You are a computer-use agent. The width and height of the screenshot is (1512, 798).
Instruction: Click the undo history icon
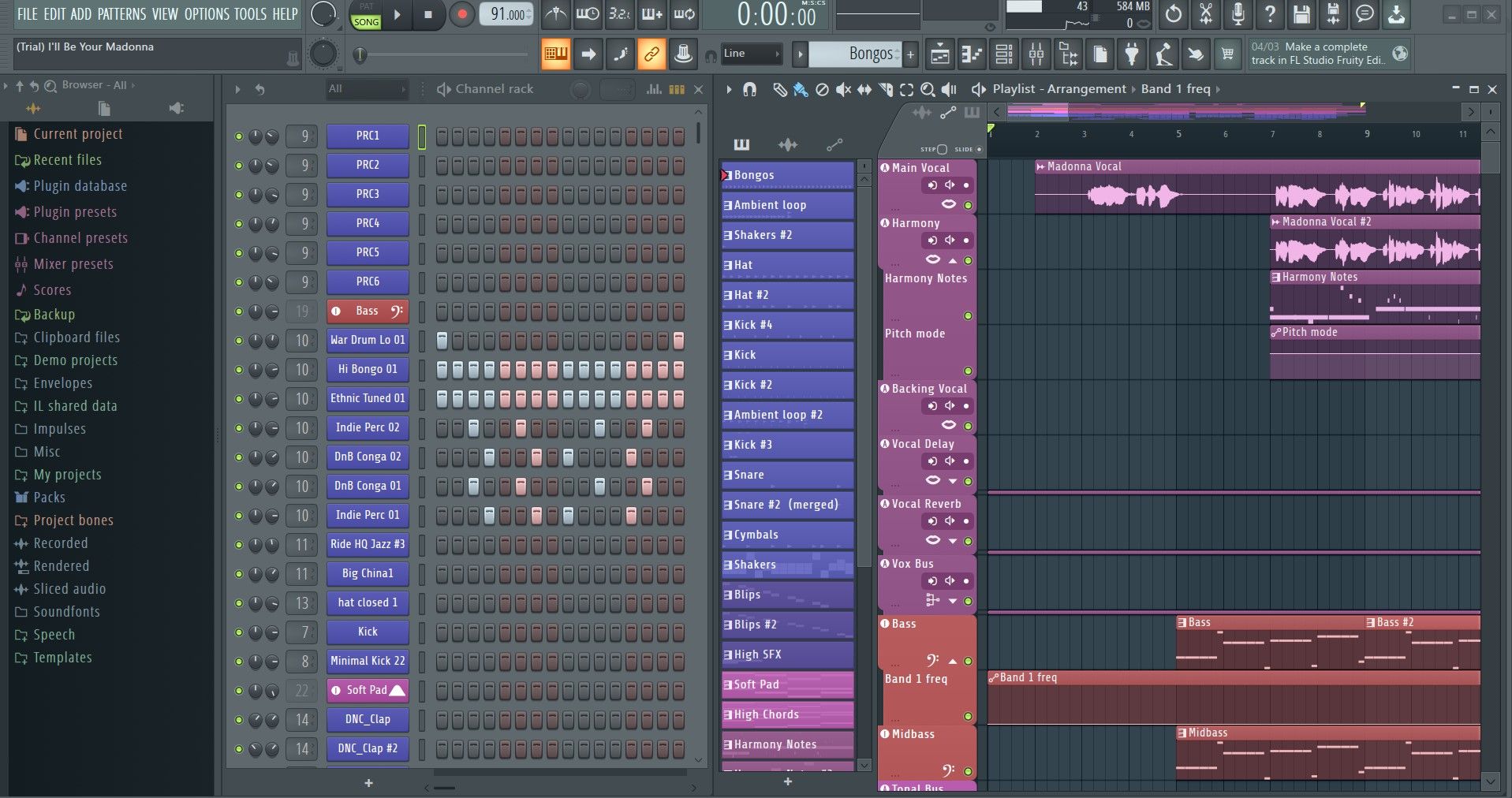click(x=1174, y=13)
